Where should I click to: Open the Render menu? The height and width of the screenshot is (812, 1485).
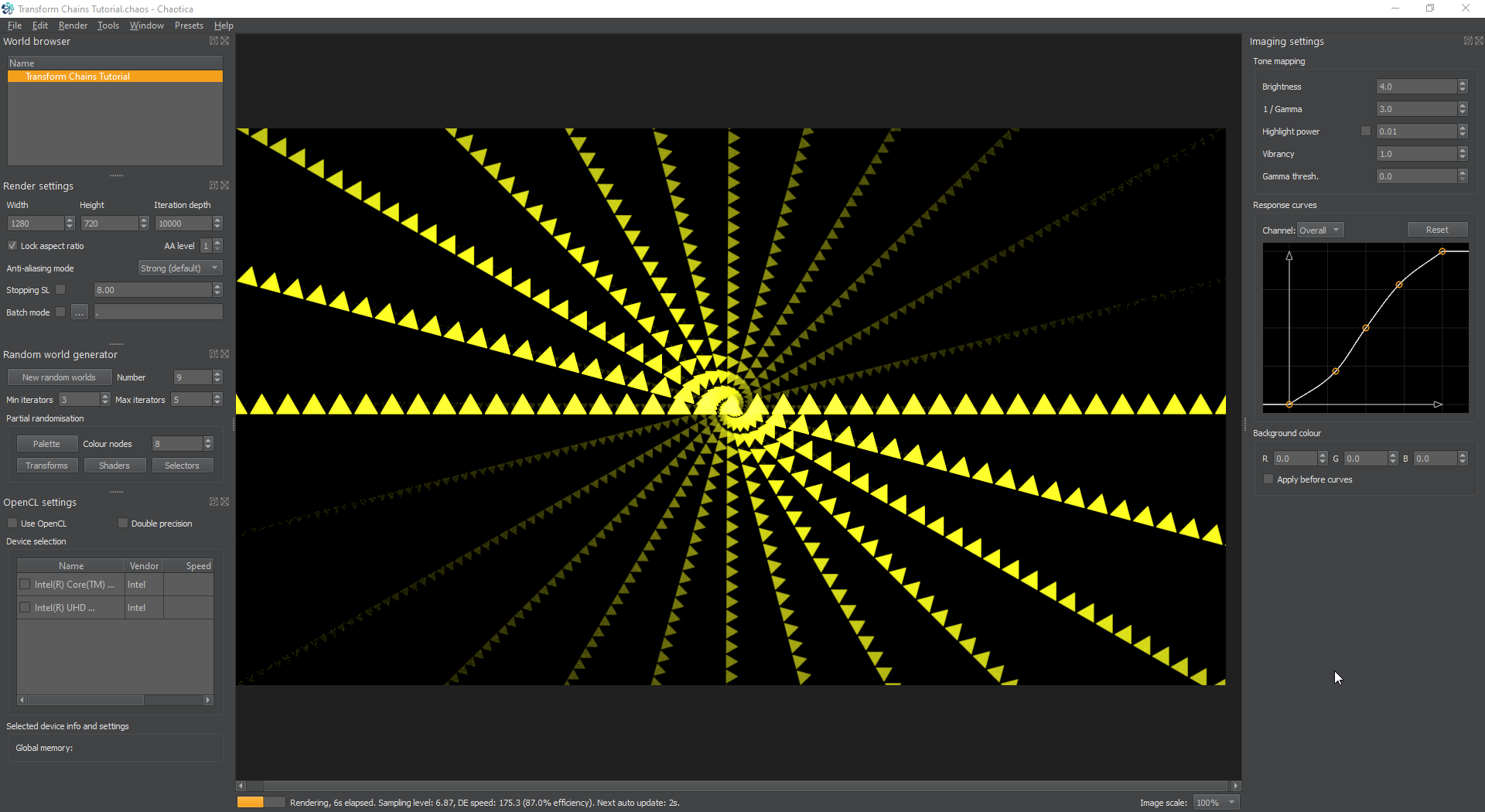pyautogui.click(x=73, y=26)
